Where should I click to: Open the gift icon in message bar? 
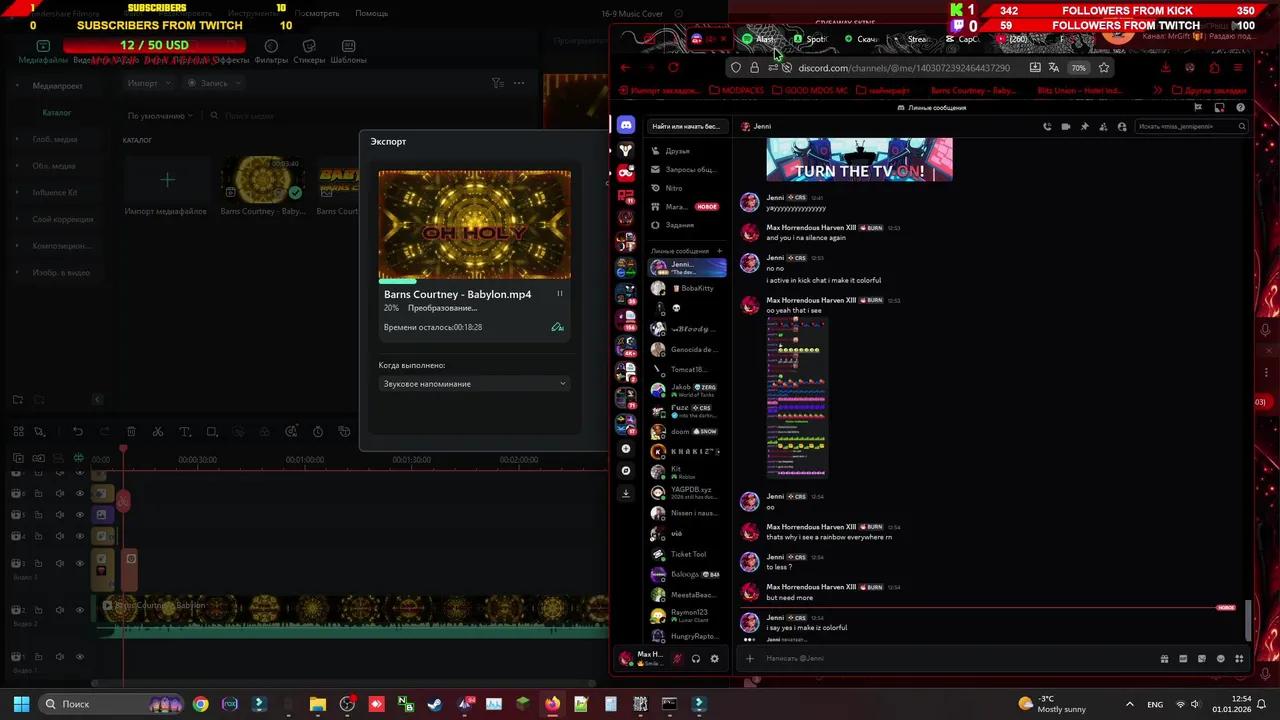pyautogui.click(x=1164, y=658)
